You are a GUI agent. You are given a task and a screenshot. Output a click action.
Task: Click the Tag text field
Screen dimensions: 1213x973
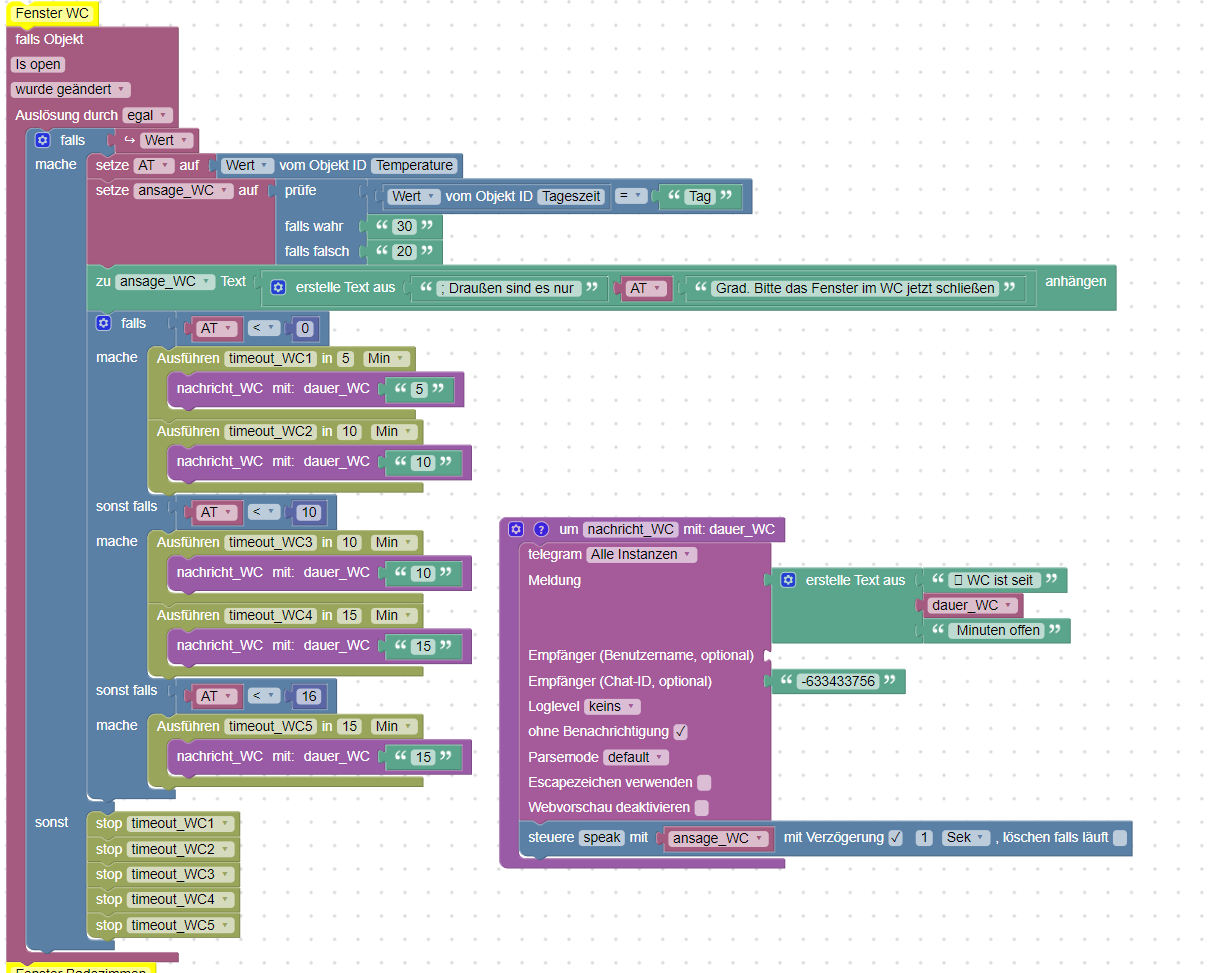click(x=700, y=196)
